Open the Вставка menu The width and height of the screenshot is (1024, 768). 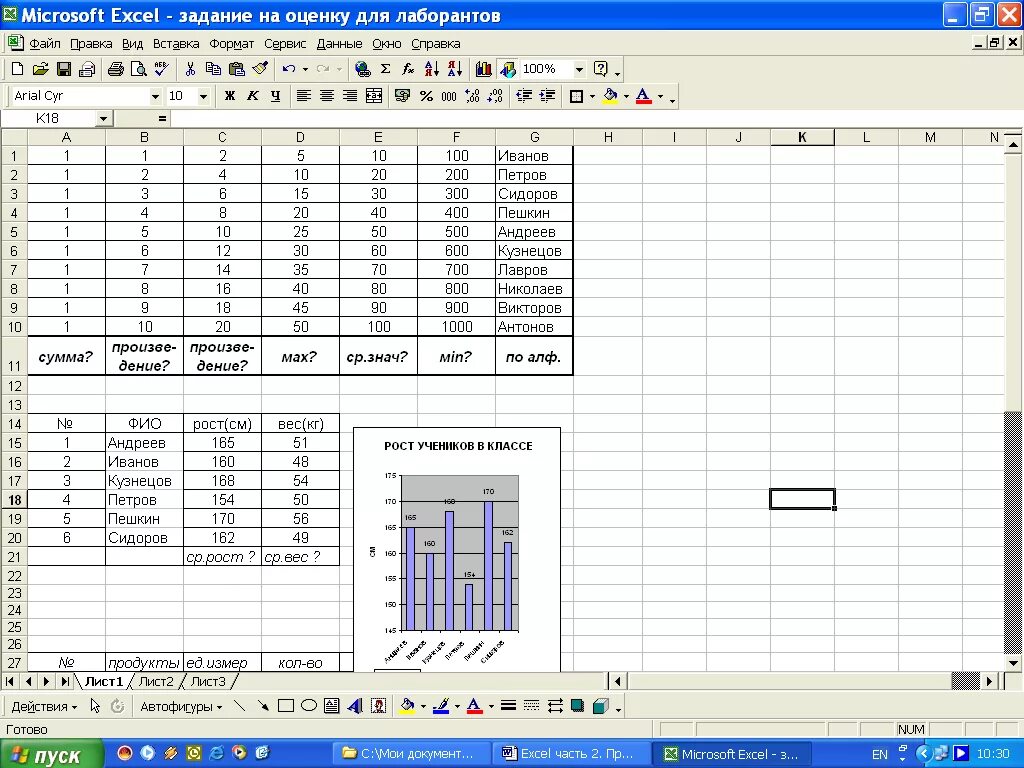(x=176, y=44)
